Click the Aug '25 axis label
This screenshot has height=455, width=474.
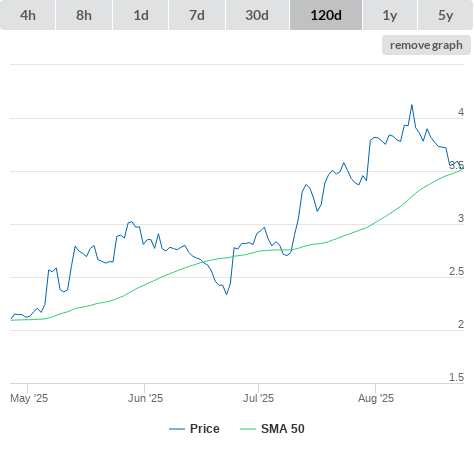(x=376, y=398)
